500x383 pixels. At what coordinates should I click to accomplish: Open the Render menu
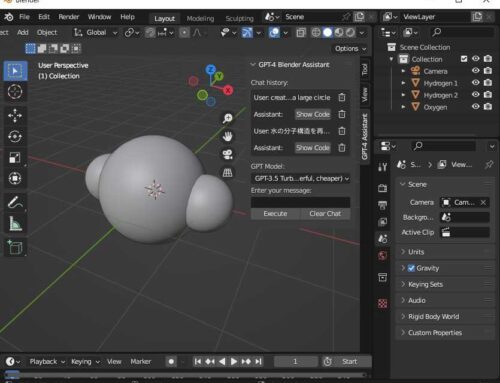click(69, 17)
